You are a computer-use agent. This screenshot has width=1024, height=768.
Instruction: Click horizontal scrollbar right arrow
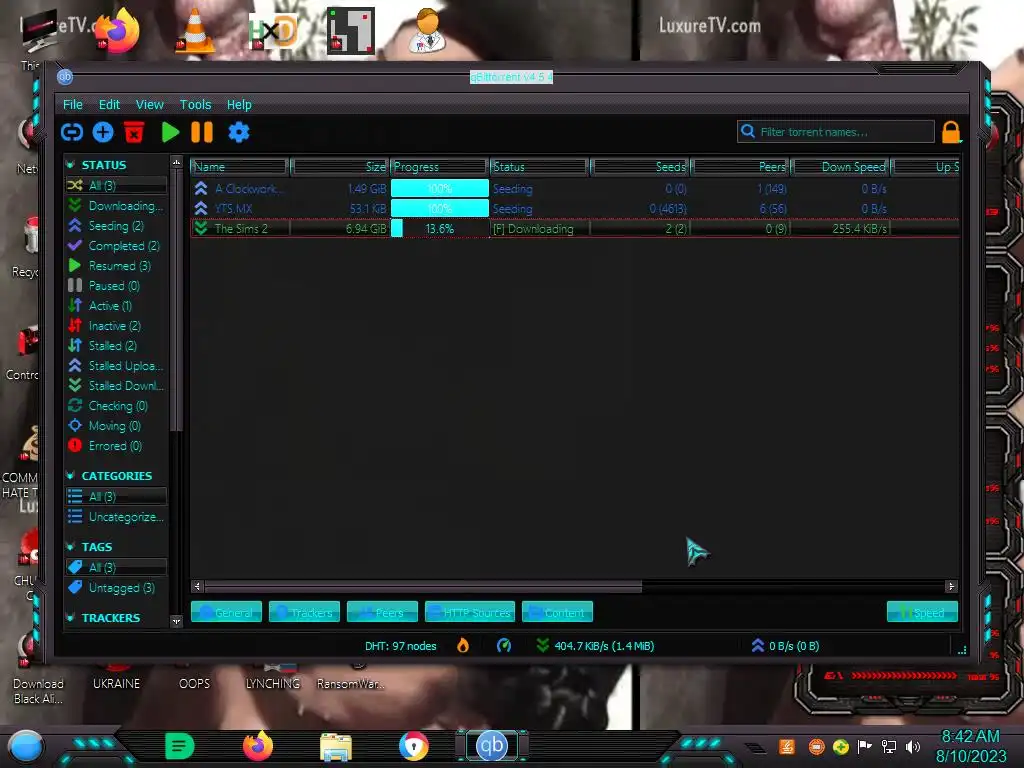(x=951, y=586)
